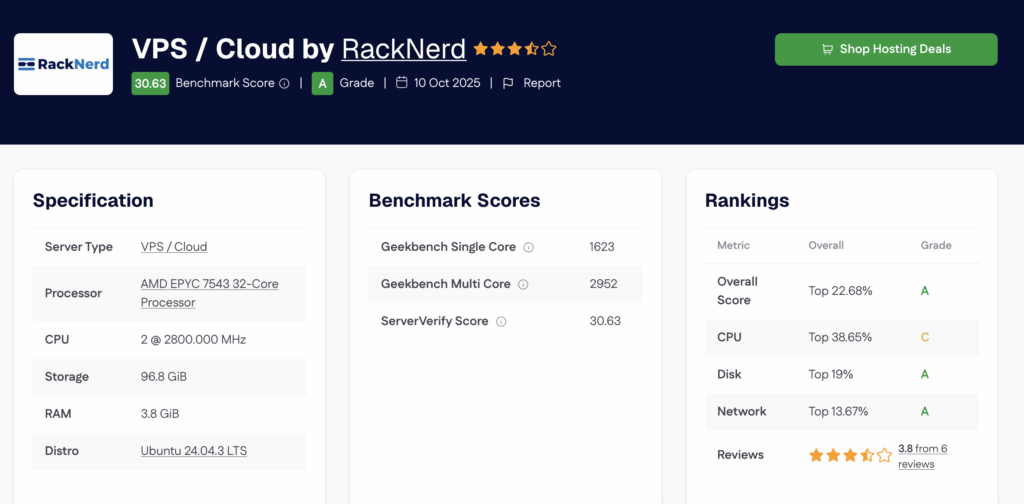The height and width of the screenshot is (504, 1024).
Task: Click the green A grade badge
Action: tap(322, 83)
